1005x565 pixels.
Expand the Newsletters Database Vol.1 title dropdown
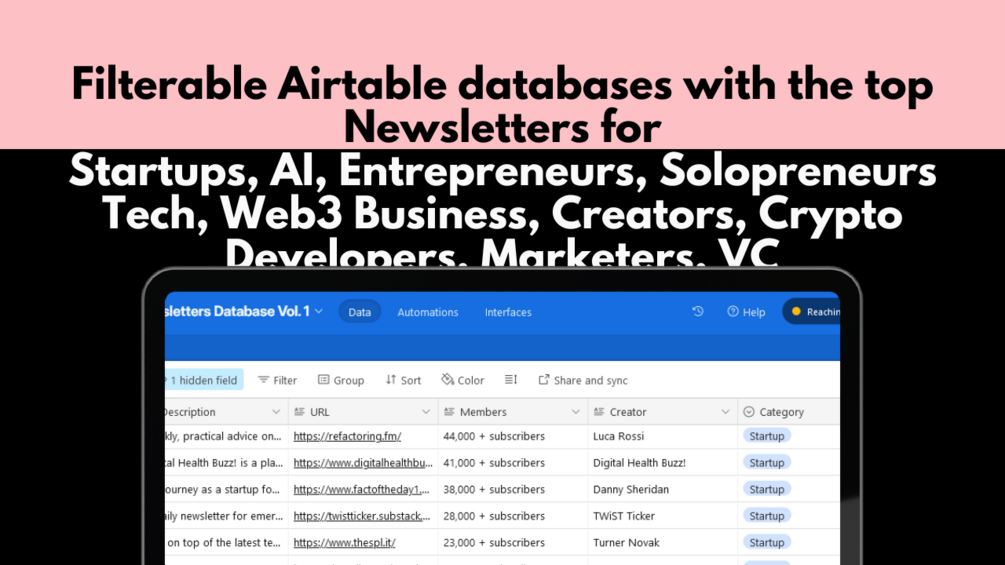click(x=319, y=311)
